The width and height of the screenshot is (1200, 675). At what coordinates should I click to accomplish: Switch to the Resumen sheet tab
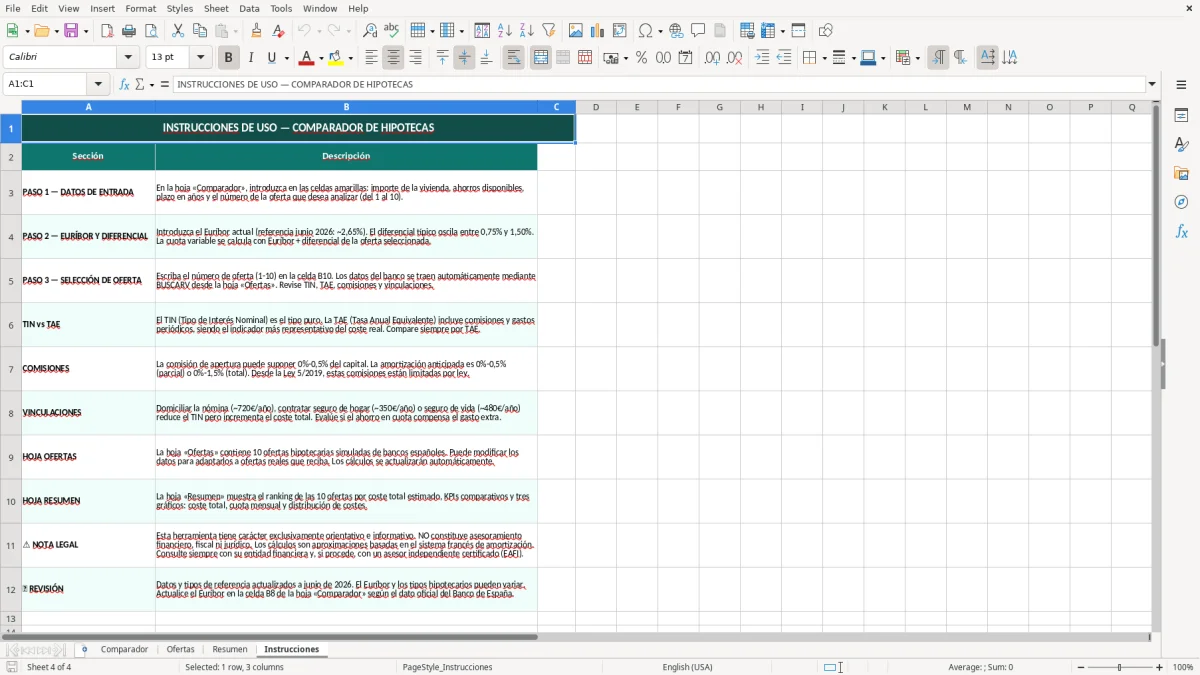230,649
